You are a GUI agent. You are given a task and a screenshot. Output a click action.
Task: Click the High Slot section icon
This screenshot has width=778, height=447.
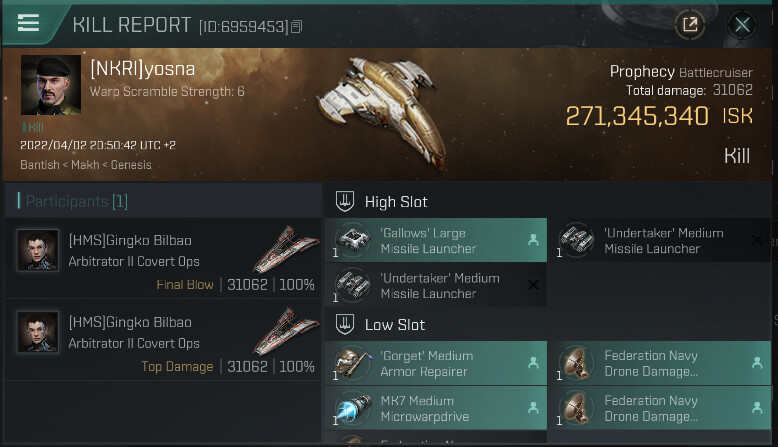[345, 201]
